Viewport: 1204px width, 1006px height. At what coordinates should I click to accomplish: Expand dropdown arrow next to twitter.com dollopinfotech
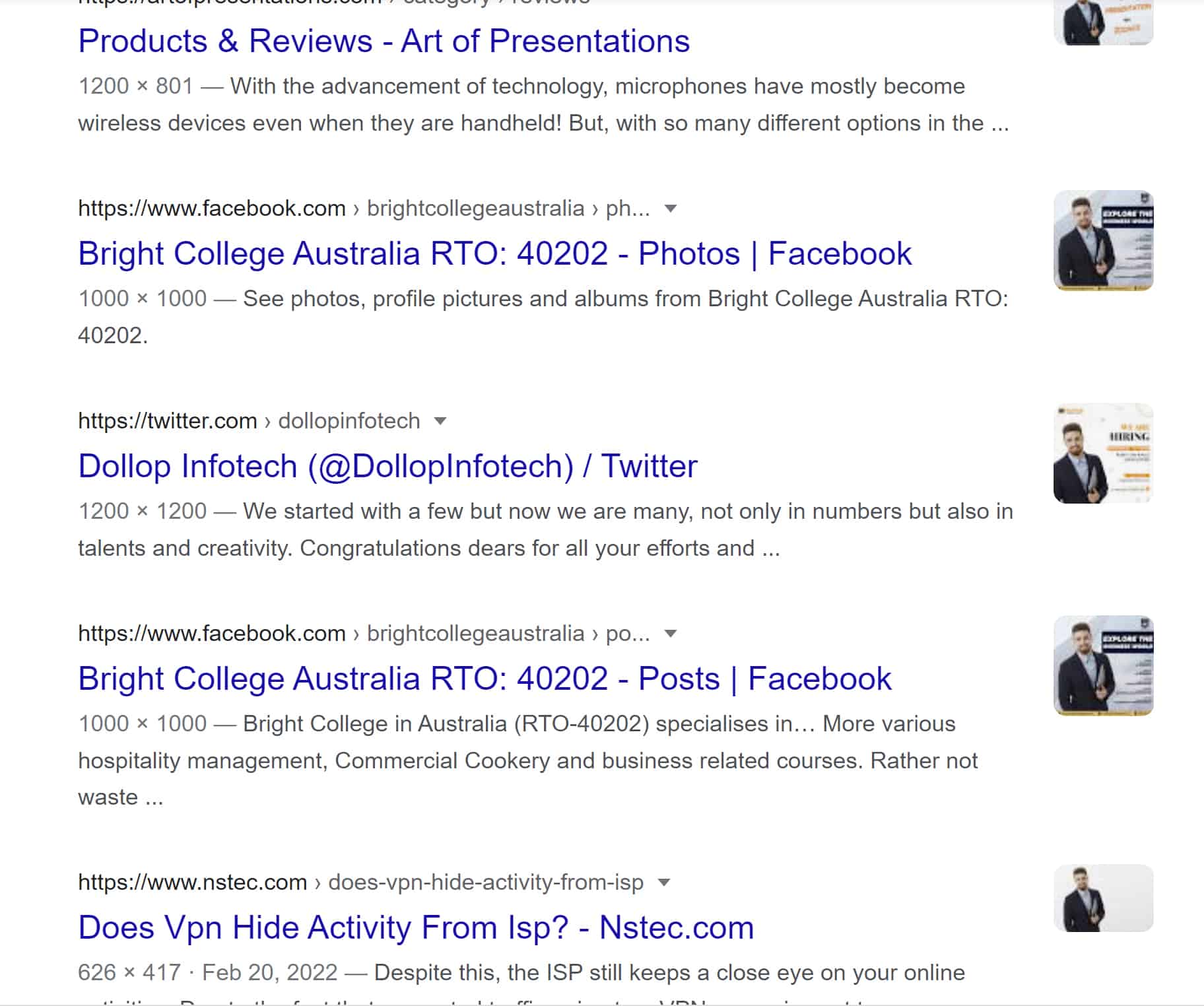440,421
